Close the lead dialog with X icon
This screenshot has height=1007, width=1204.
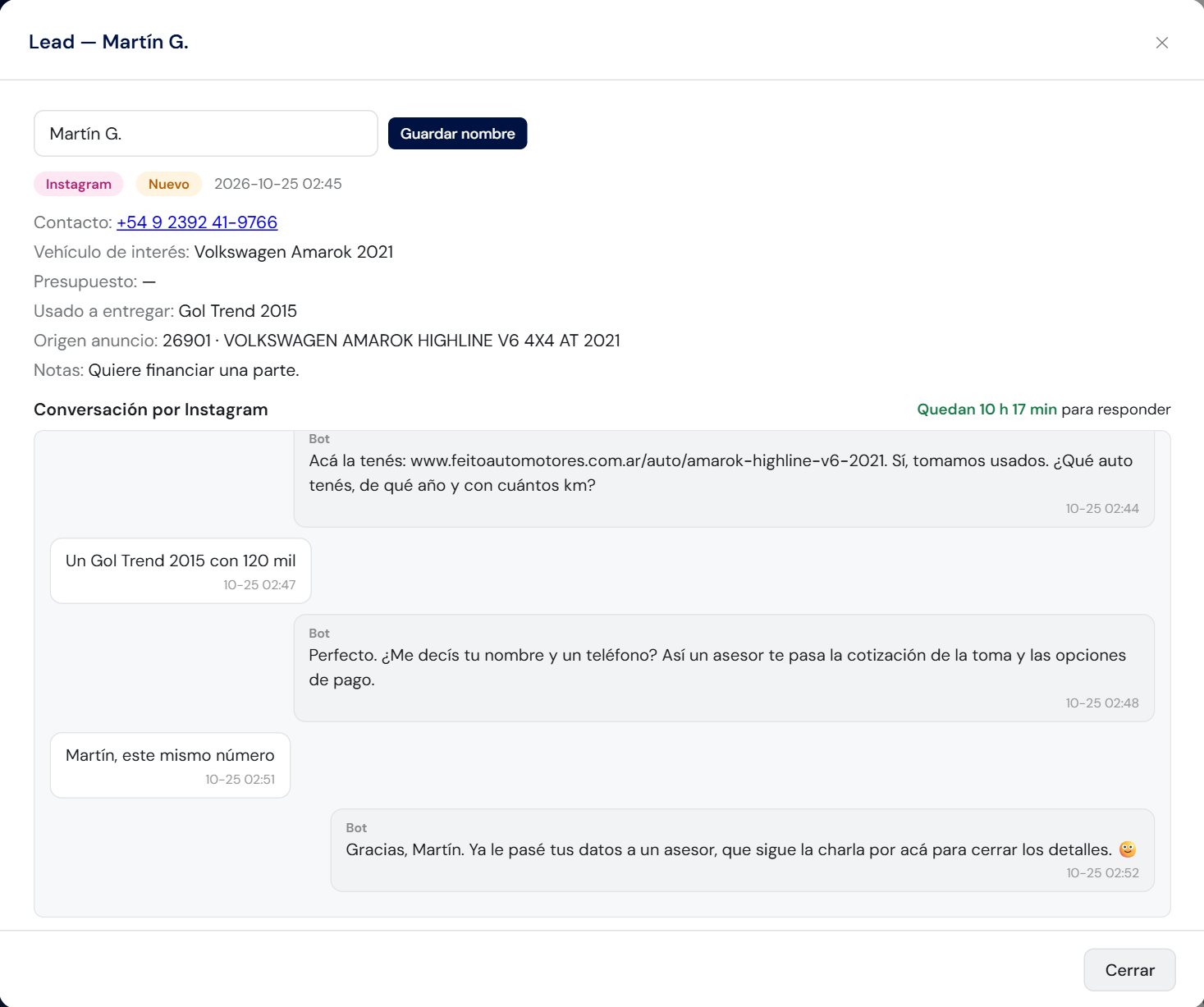[1161, 43]
